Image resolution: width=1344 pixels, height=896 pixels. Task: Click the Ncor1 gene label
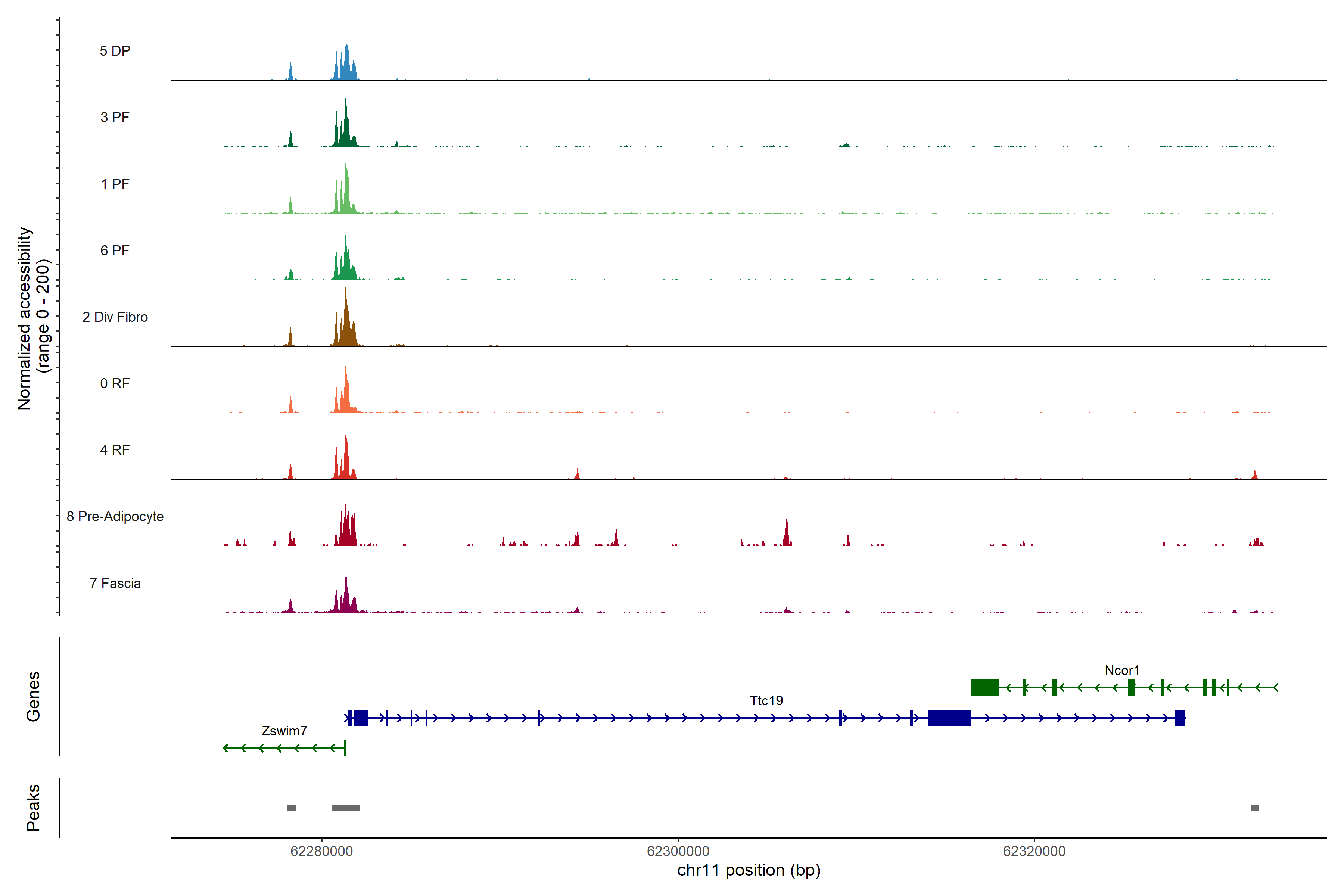point(1122,670)
